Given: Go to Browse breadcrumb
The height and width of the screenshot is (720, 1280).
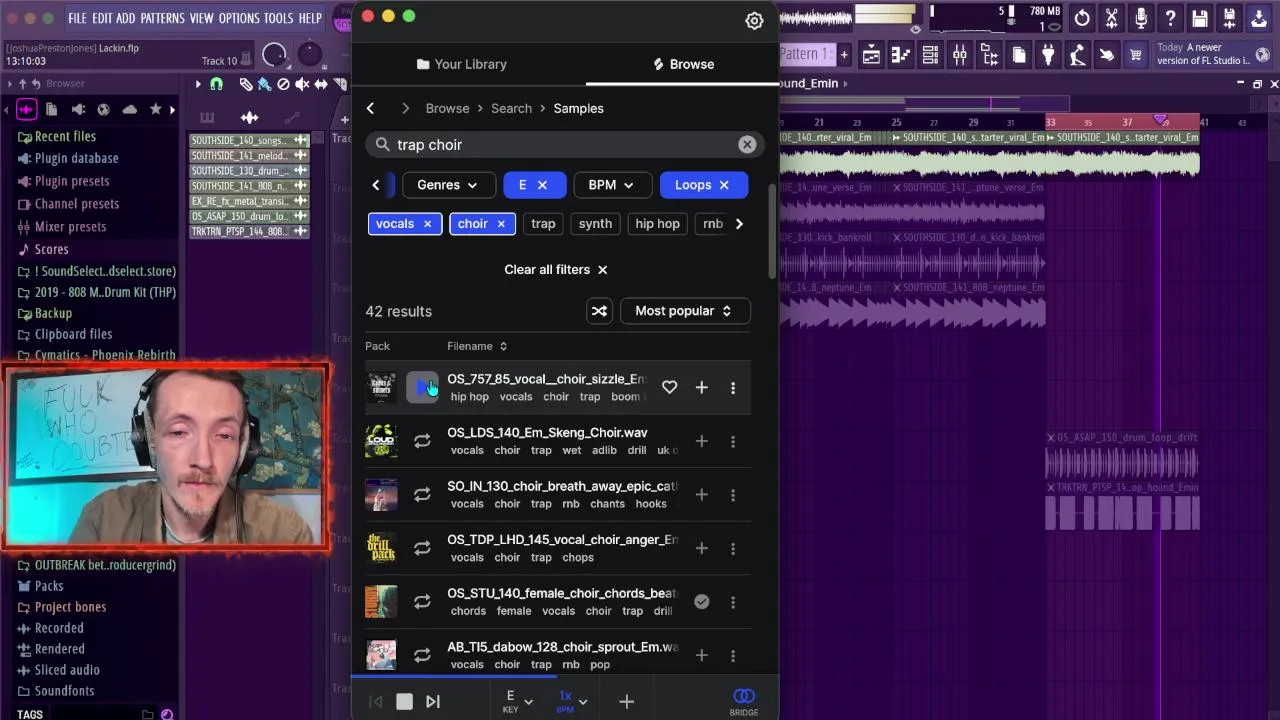Looking at the screenshot, I should [x=447, y=108].
